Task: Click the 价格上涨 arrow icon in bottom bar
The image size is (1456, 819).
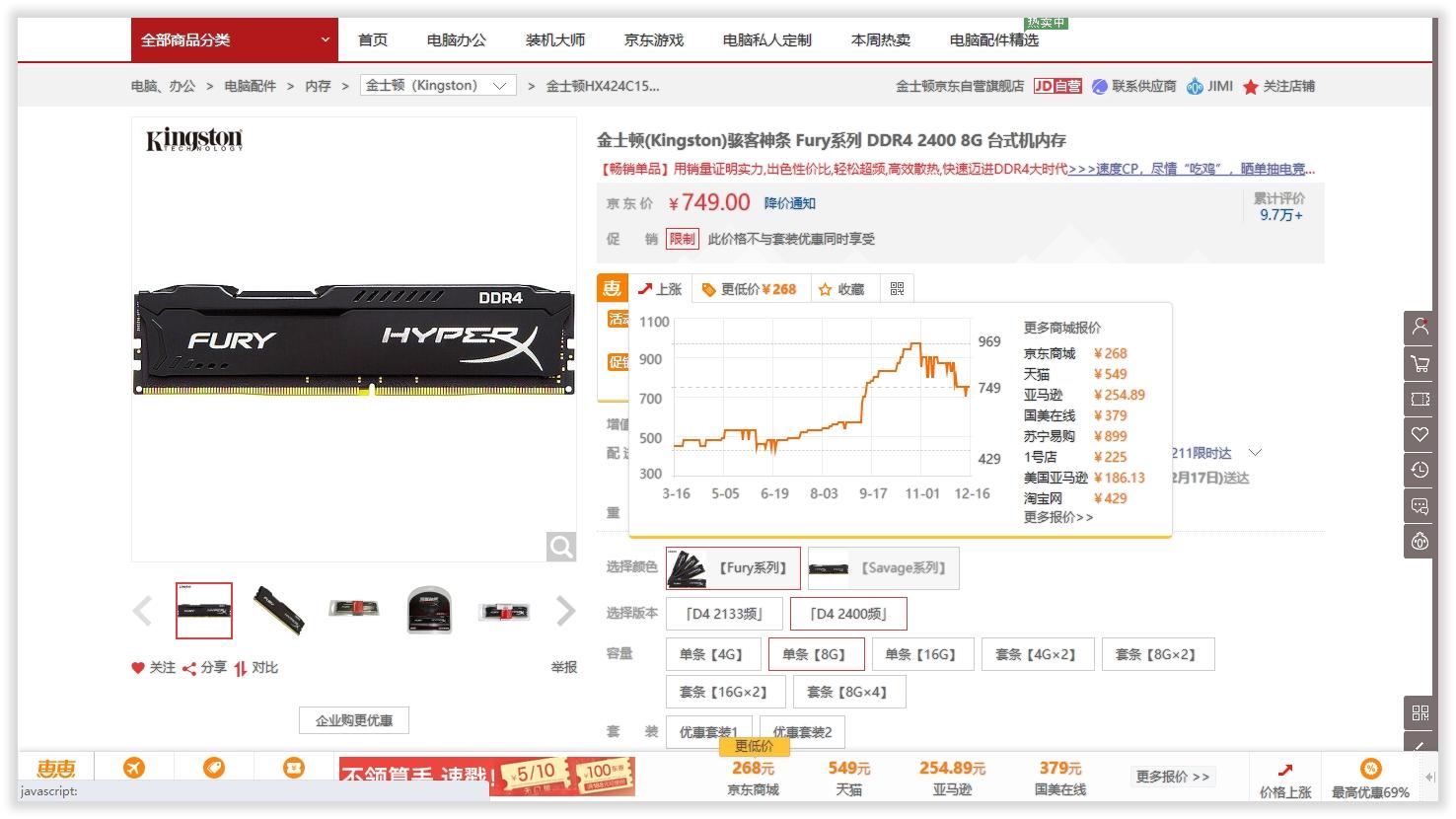Action: pyautogui.click(x=1285, y=769)
